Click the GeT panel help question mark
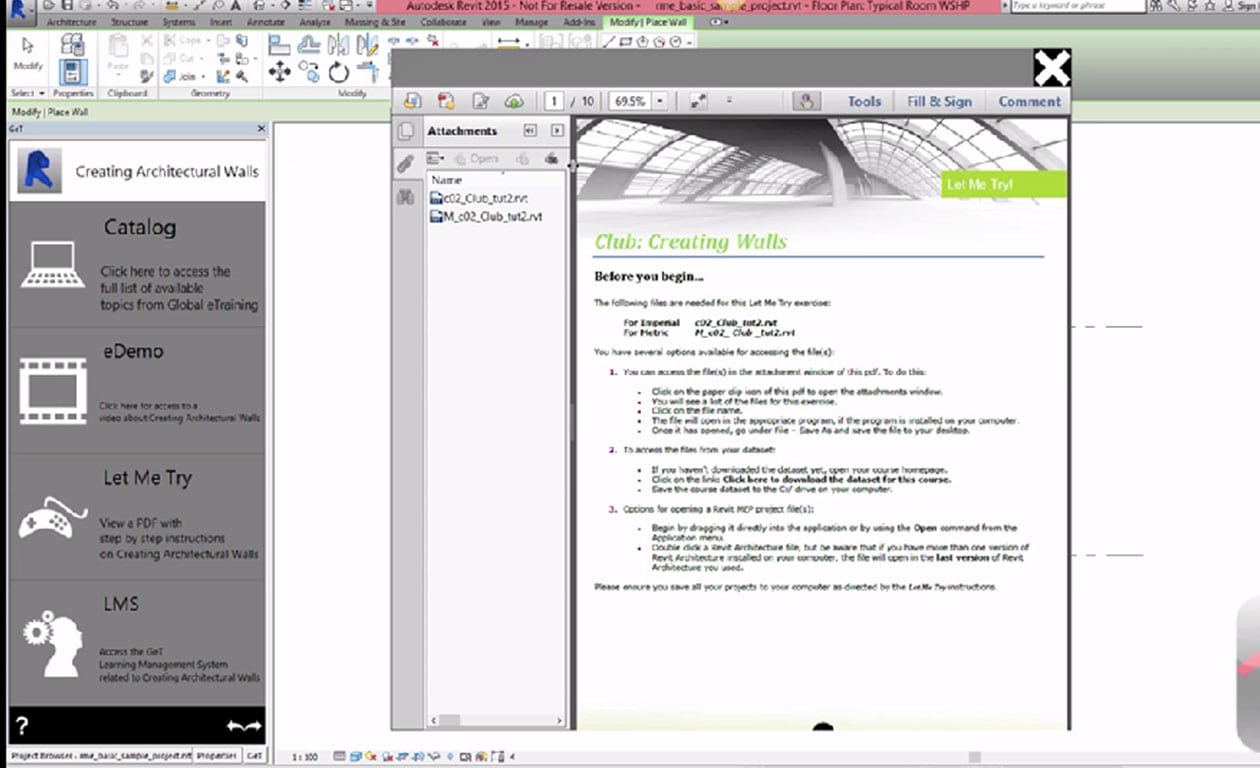Screen dimensions: 1260x768 [x=22, y=726]
